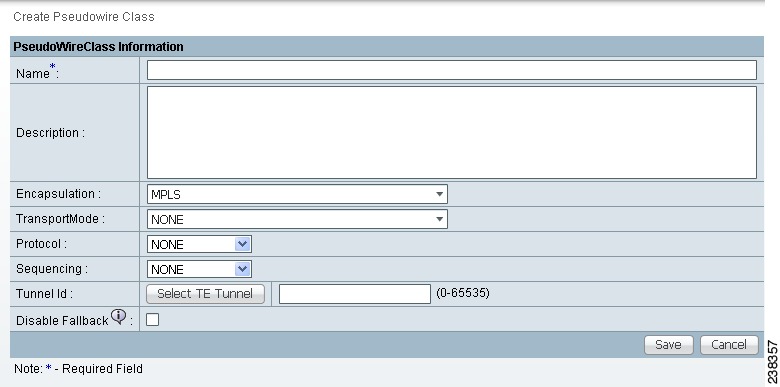The width and height of the screenshot is (780, 387).
Task: Click the Description label
Action: click(x=50, y=133)
